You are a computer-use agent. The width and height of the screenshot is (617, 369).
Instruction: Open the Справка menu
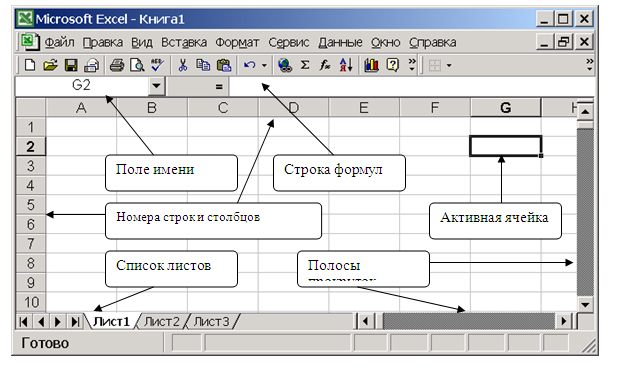(x=432, y=42)
